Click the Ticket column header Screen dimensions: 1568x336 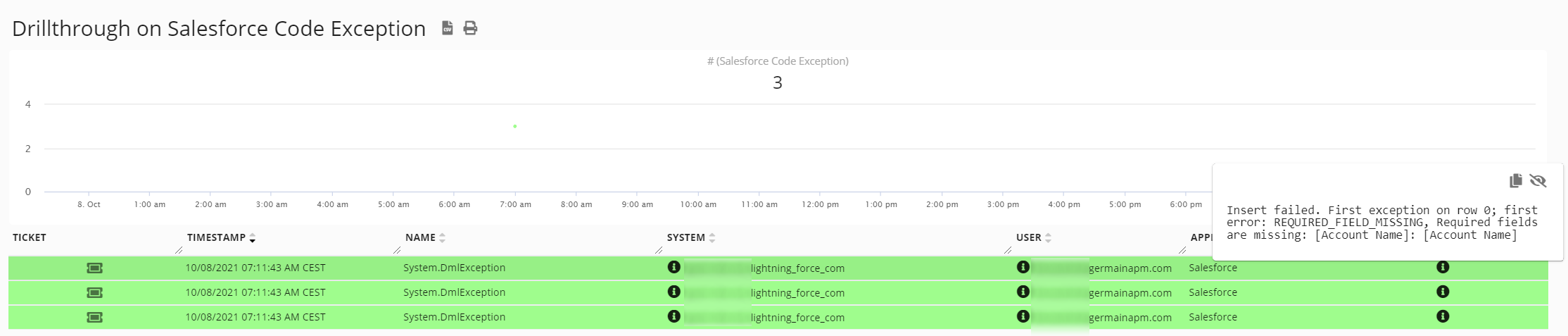pos(30,237)
